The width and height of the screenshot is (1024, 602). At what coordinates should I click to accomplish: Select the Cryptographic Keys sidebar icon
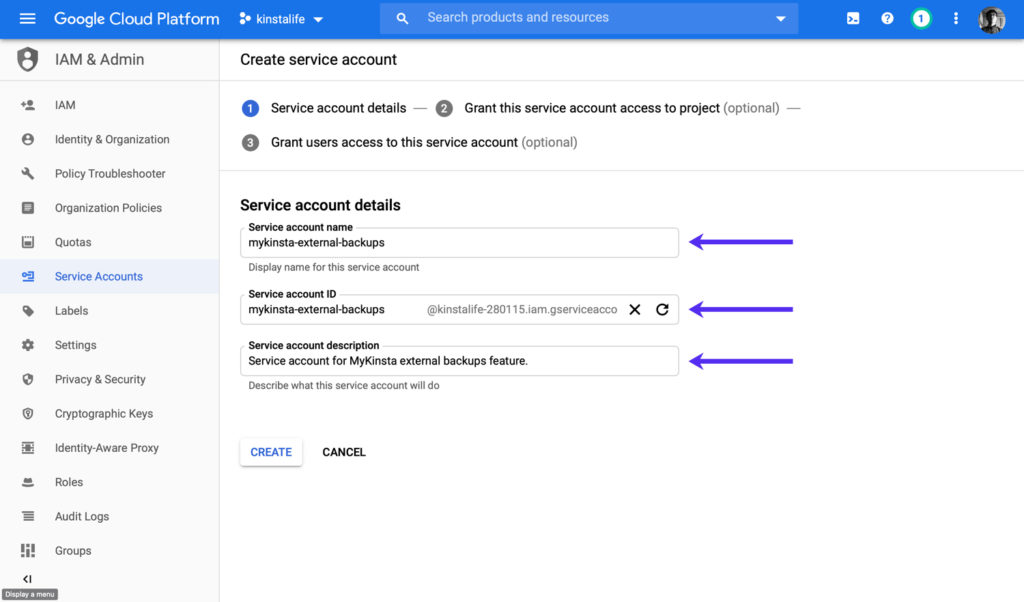[x=29, y=413]
